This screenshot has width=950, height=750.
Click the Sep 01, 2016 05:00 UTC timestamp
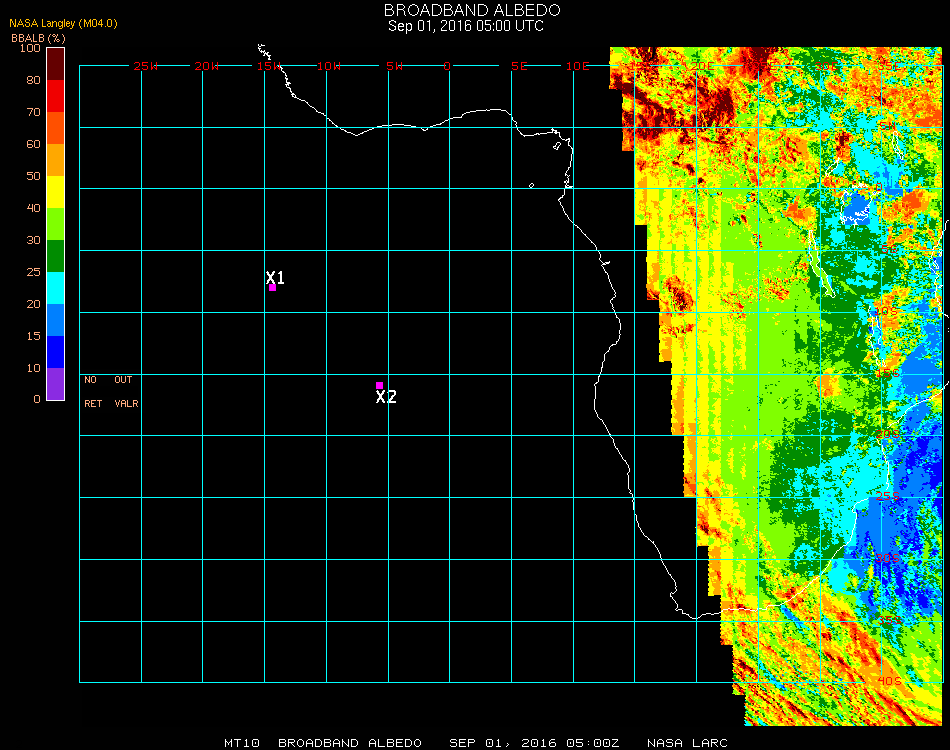click(466, 26)
